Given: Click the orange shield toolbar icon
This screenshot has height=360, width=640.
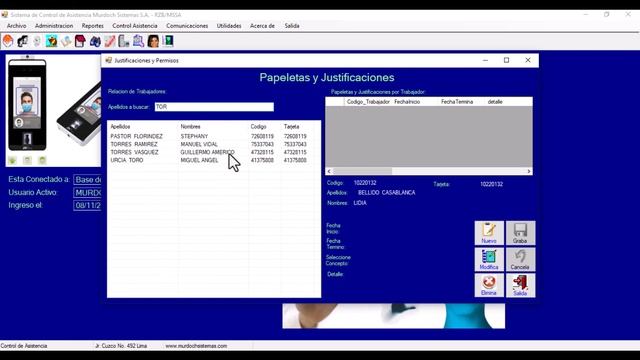Looking at the screenshot, I should pos(8,41).
